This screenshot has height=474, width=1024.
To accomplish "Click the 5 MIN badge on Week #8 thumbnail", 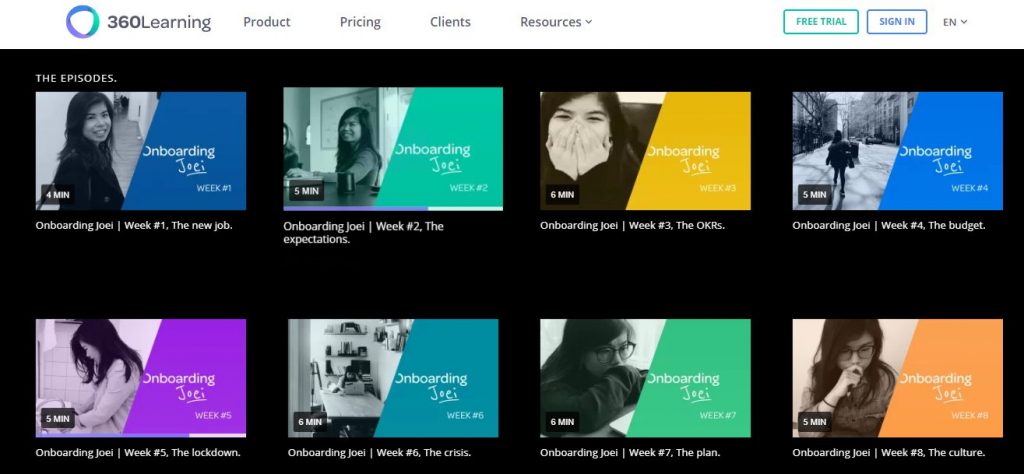I will (x=814, y=422).
